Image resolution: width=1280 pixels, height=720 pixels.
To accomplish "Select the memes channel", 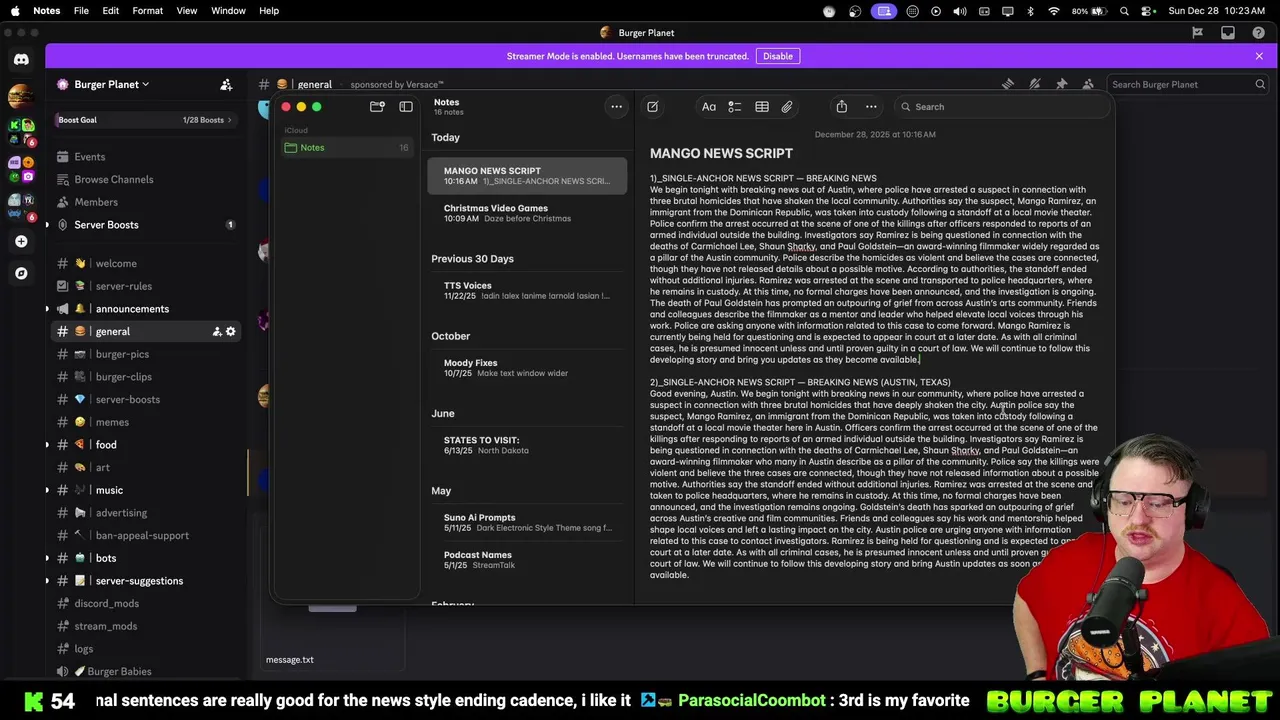I will pyautogui.click(x=144, y=422).
